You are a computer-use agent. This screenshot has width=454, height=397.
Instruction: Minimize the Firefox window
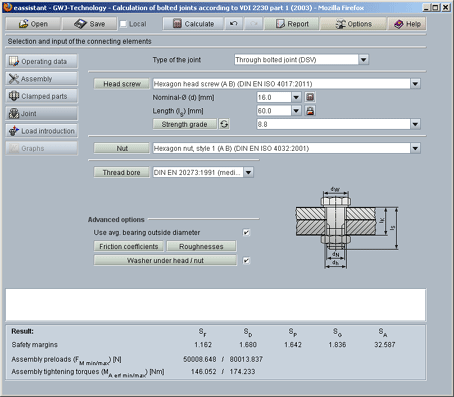point(426,7)
